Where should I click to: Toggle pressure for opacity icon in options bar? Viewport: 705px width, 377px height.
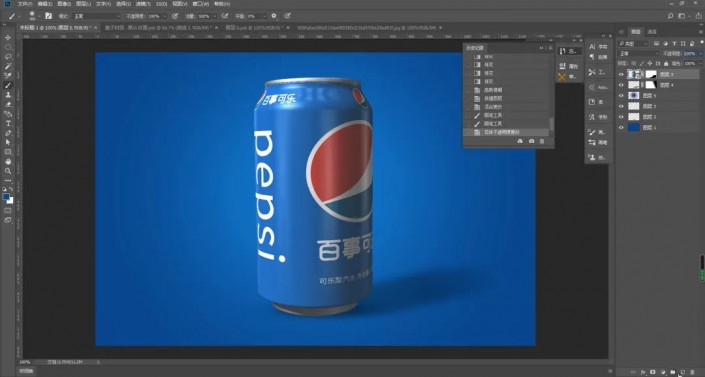pos(175,16)
